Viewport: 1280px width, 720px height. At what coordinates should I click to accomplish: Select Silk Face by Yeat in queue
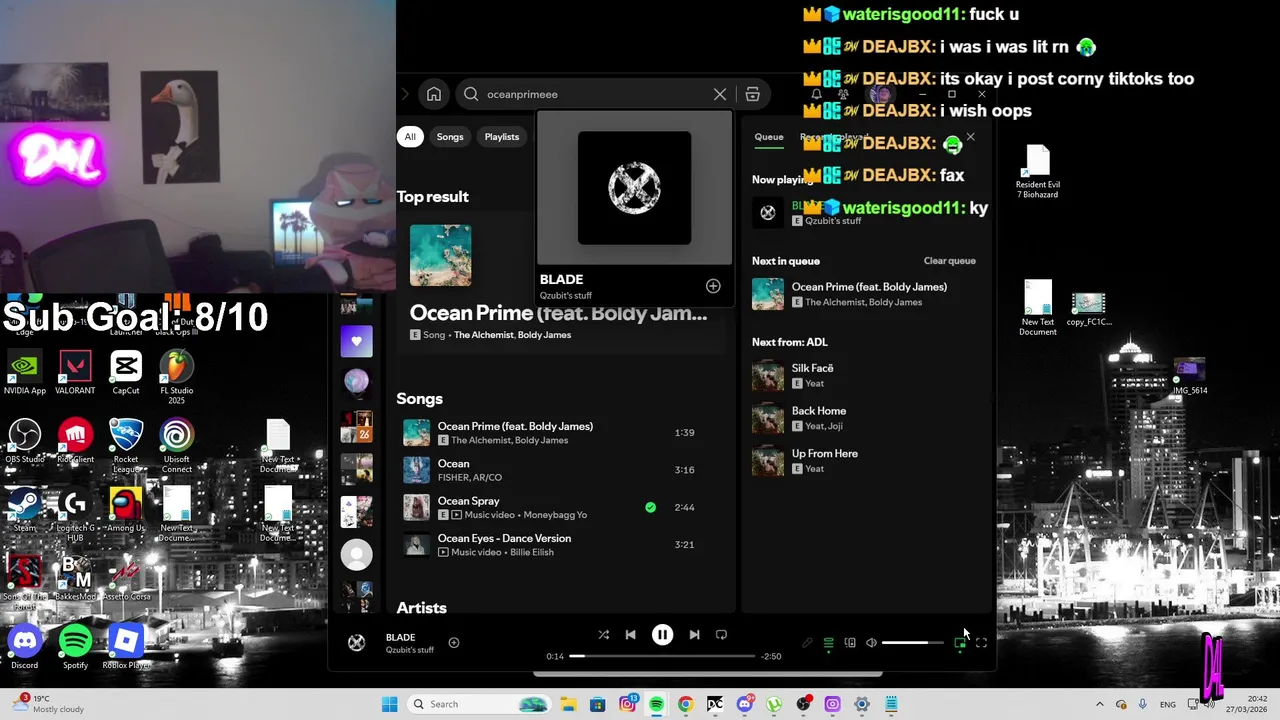(x=866, y=375)
